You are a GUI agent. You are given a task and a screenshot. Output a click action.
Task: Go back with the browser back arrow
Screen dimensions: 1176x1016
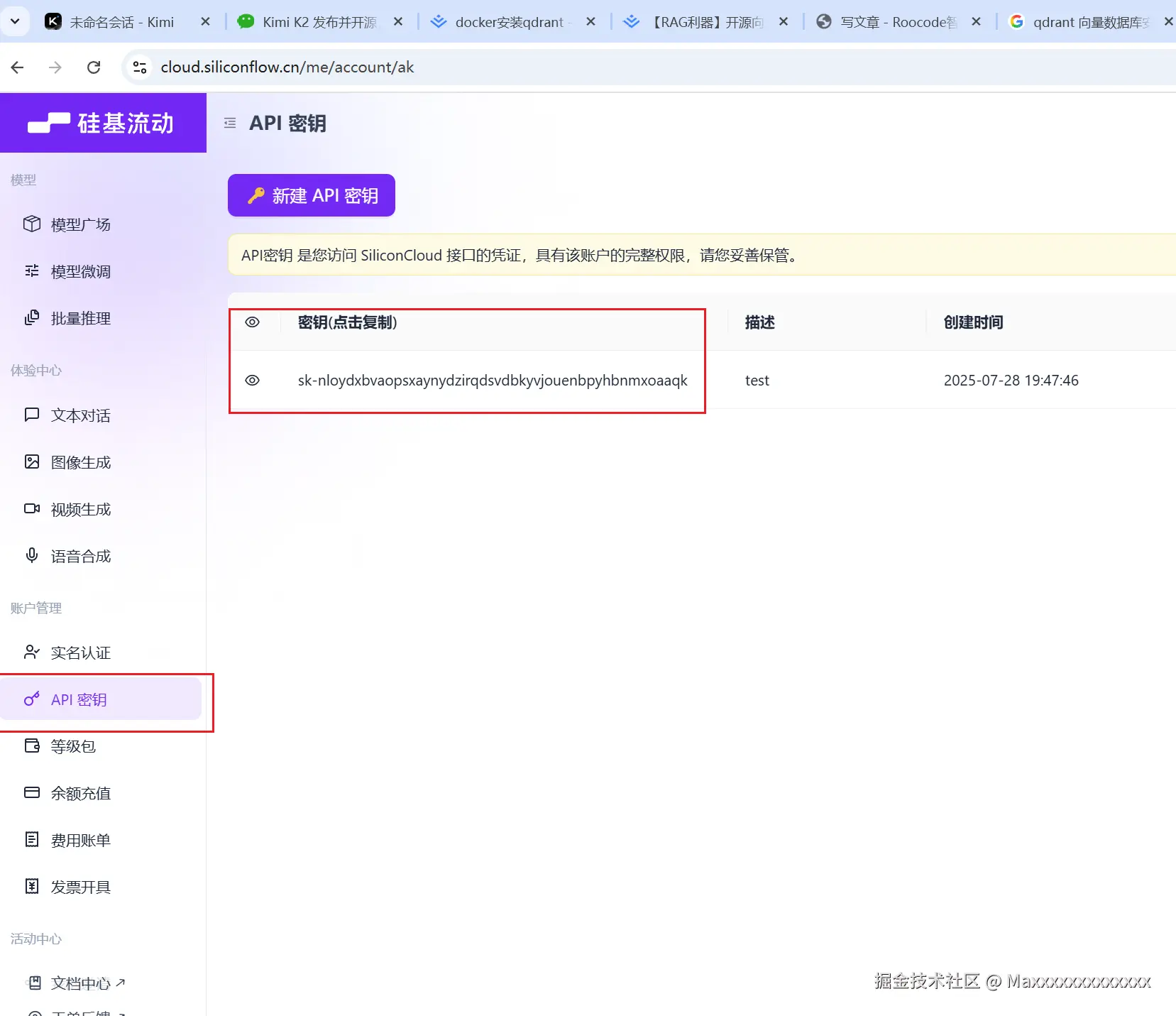pyautogui.click(x=18, y=67)
